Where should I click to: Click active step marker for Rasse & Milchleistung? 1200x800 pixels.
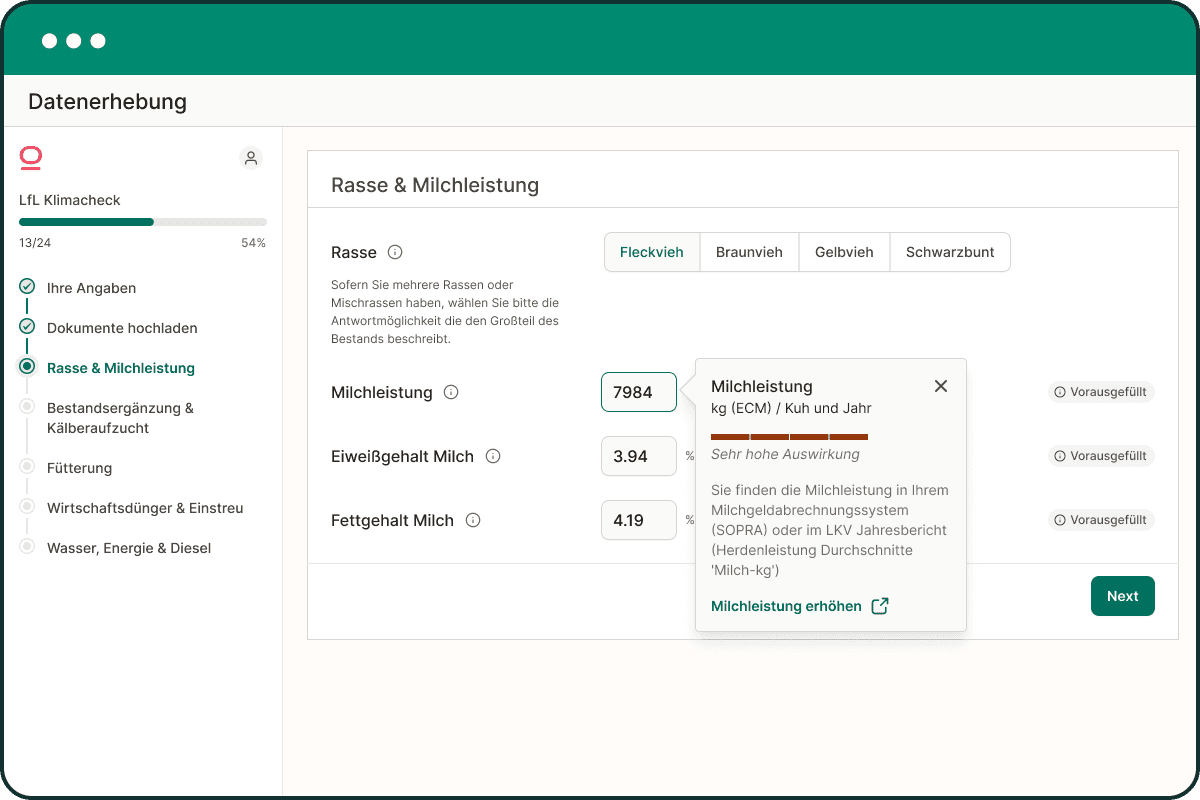coord(27,366)
